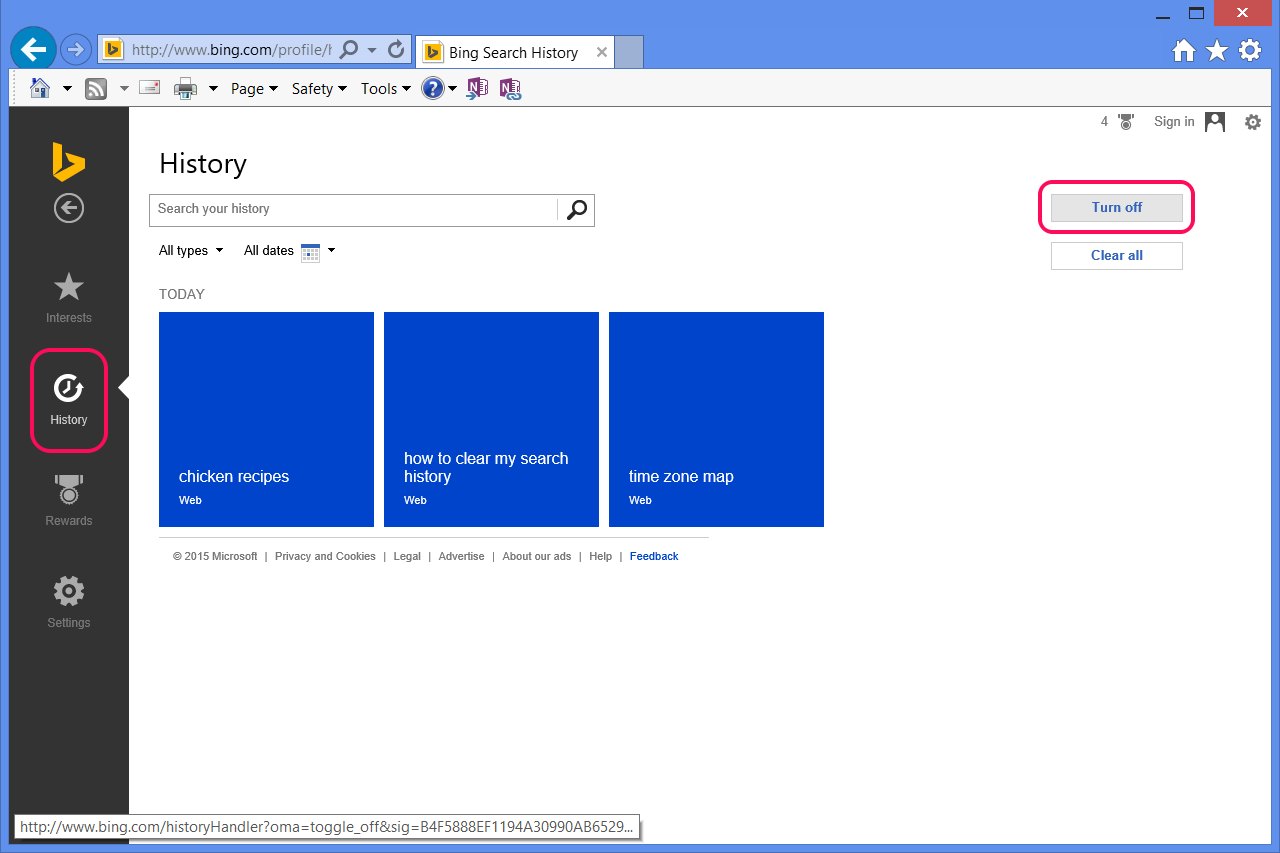1280x853 pixels.
Task: Open the browser Tools gear icon at top right
Action: (1250, 50)
